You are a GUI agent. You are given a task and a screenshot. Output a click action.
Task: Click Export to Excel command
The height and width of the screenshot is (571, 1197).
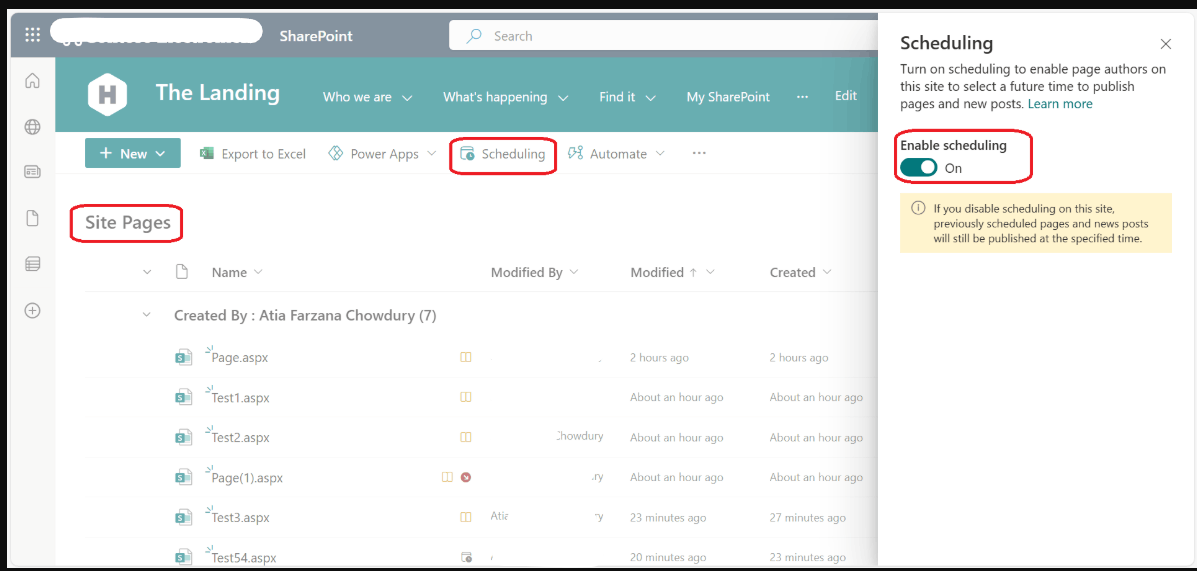point(253,153)
